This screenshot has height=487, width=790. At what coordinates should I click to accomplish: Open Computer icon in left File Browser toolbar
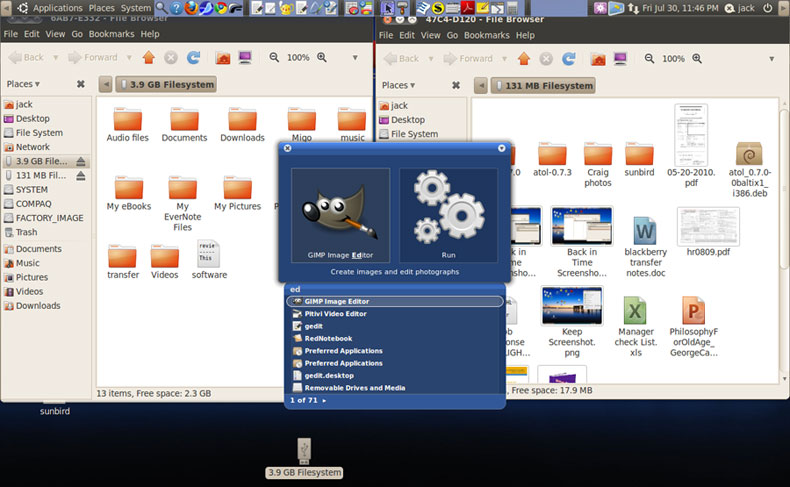coord(245,57)
